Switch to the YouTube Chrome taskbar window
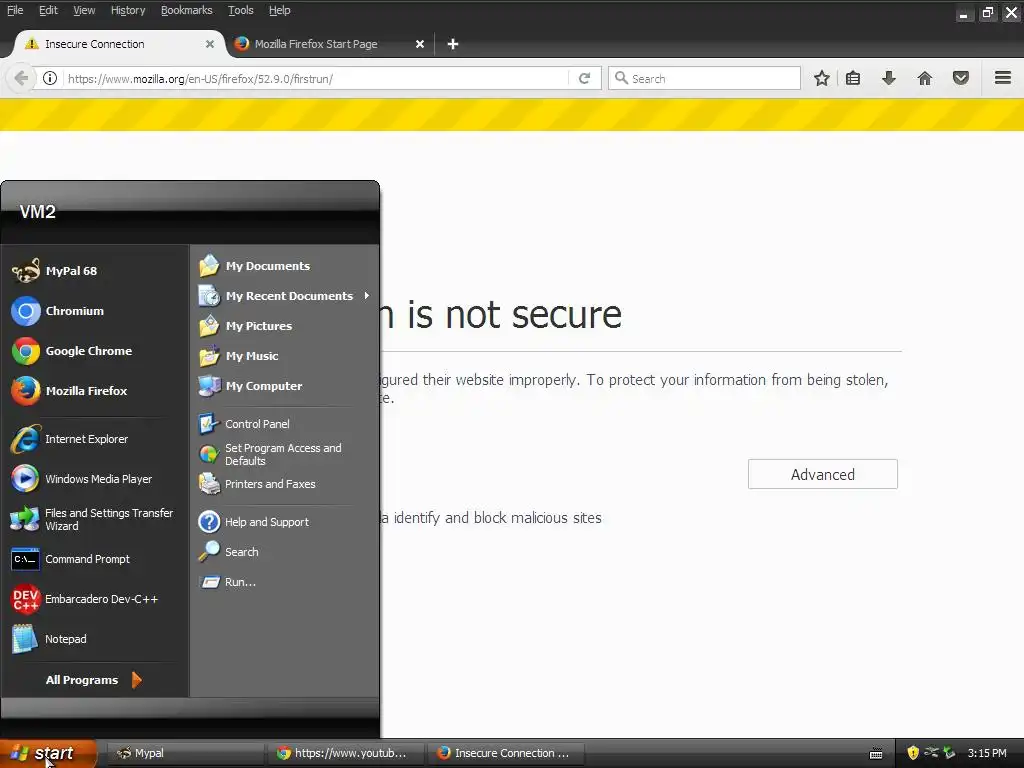 tap(345, 753)
